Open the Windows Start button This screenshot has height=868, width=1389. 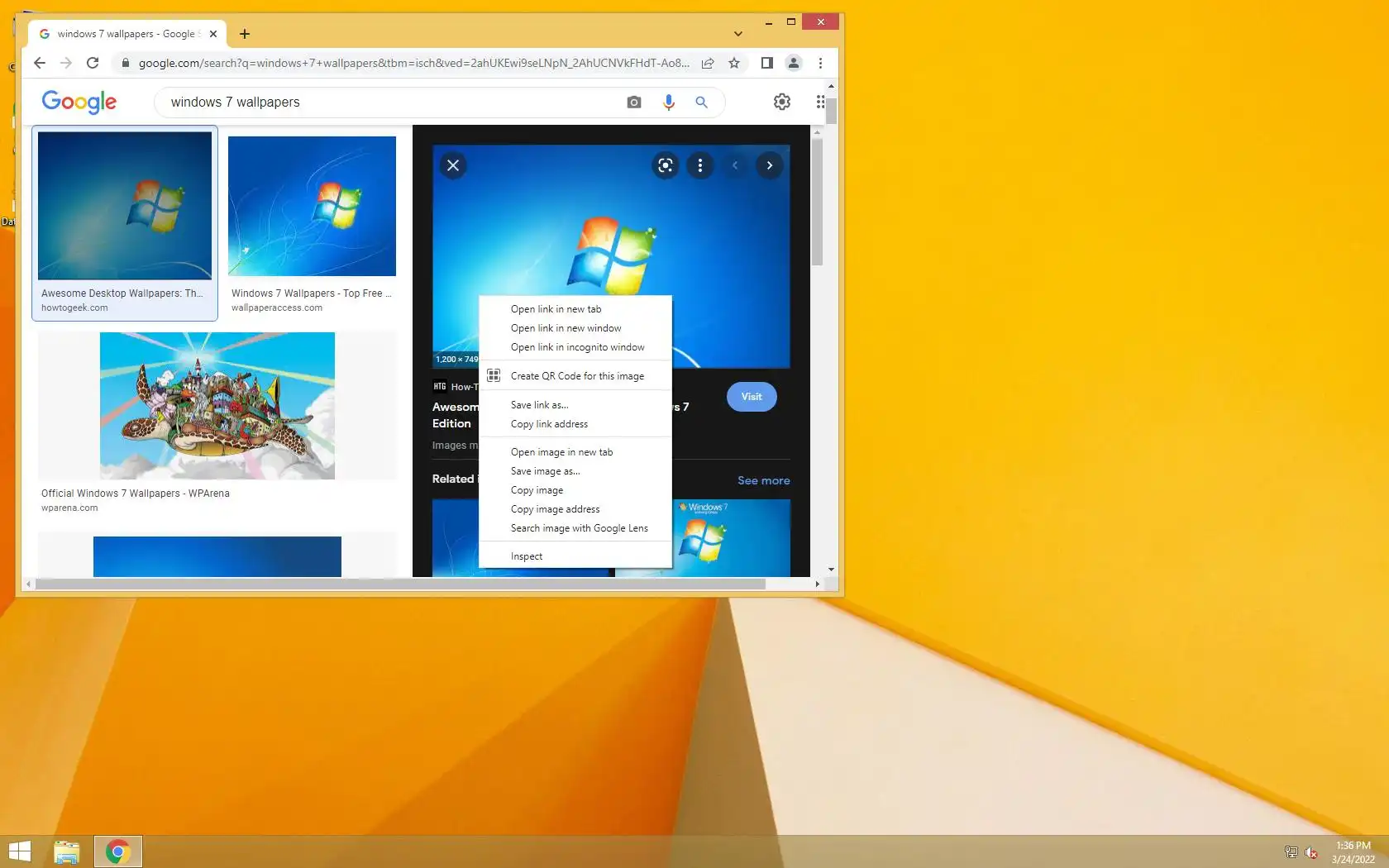[x=19, y=851]
